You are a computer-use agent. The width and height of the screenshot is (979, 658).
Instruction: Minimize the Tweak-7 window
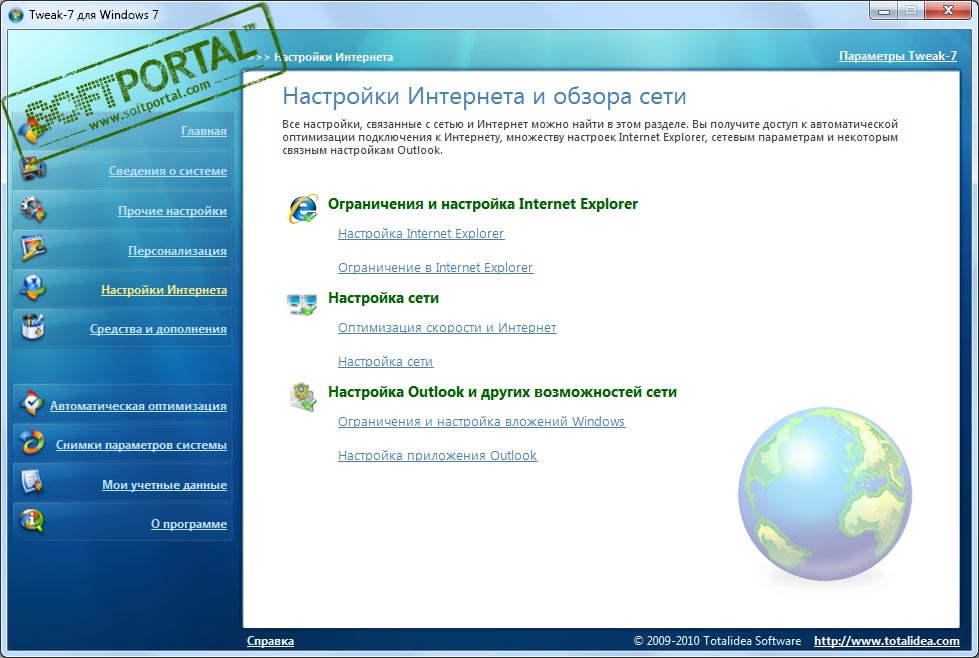click(x=883, y=11)
